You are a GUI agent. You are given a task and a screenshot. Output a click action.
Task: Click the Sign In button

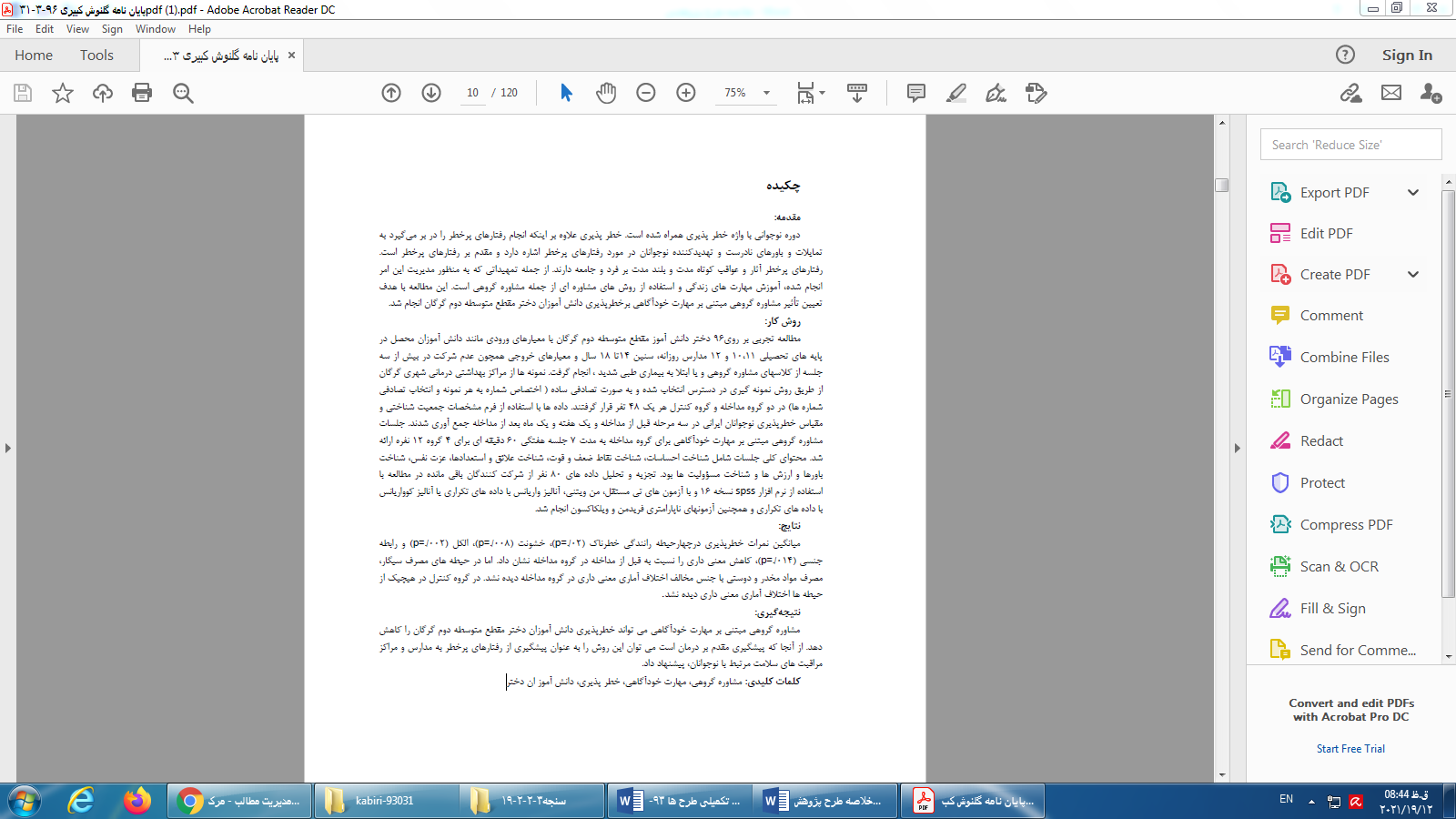coord(1407,56)
